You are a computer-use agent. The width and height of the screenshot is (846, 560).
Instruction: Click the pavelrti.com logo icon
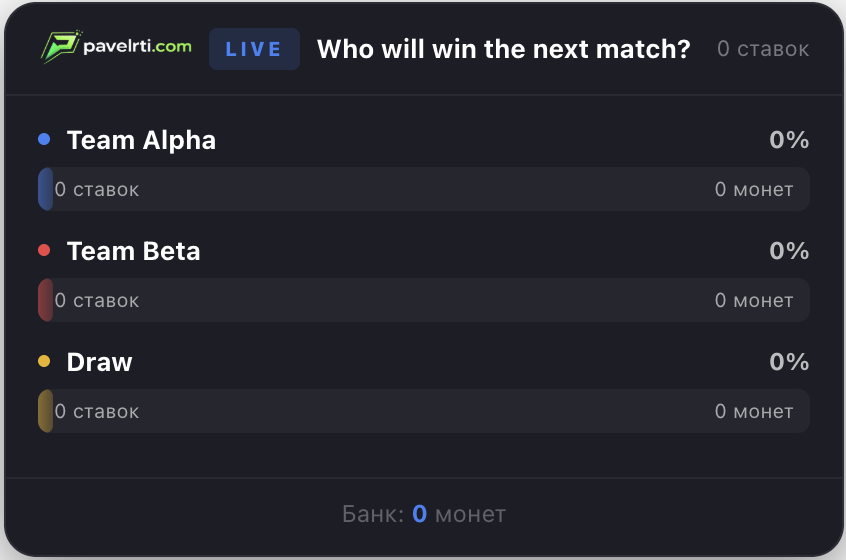59,47
